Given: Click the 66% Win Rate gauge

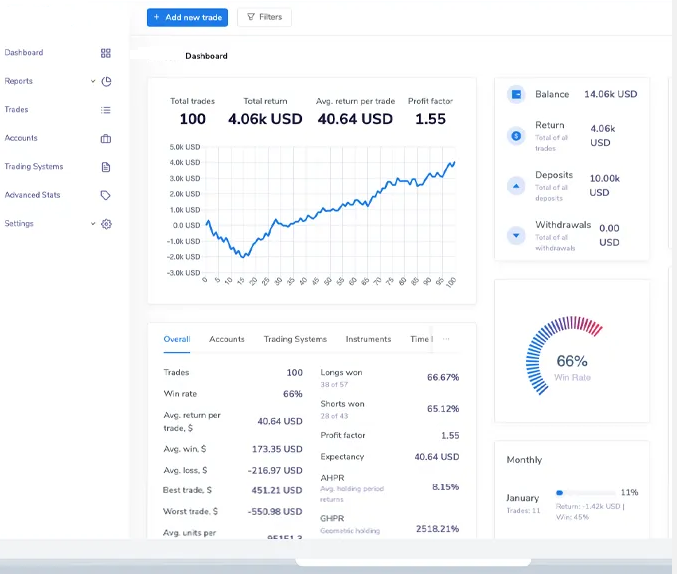Looking at the screenshot, I should 566,356.
